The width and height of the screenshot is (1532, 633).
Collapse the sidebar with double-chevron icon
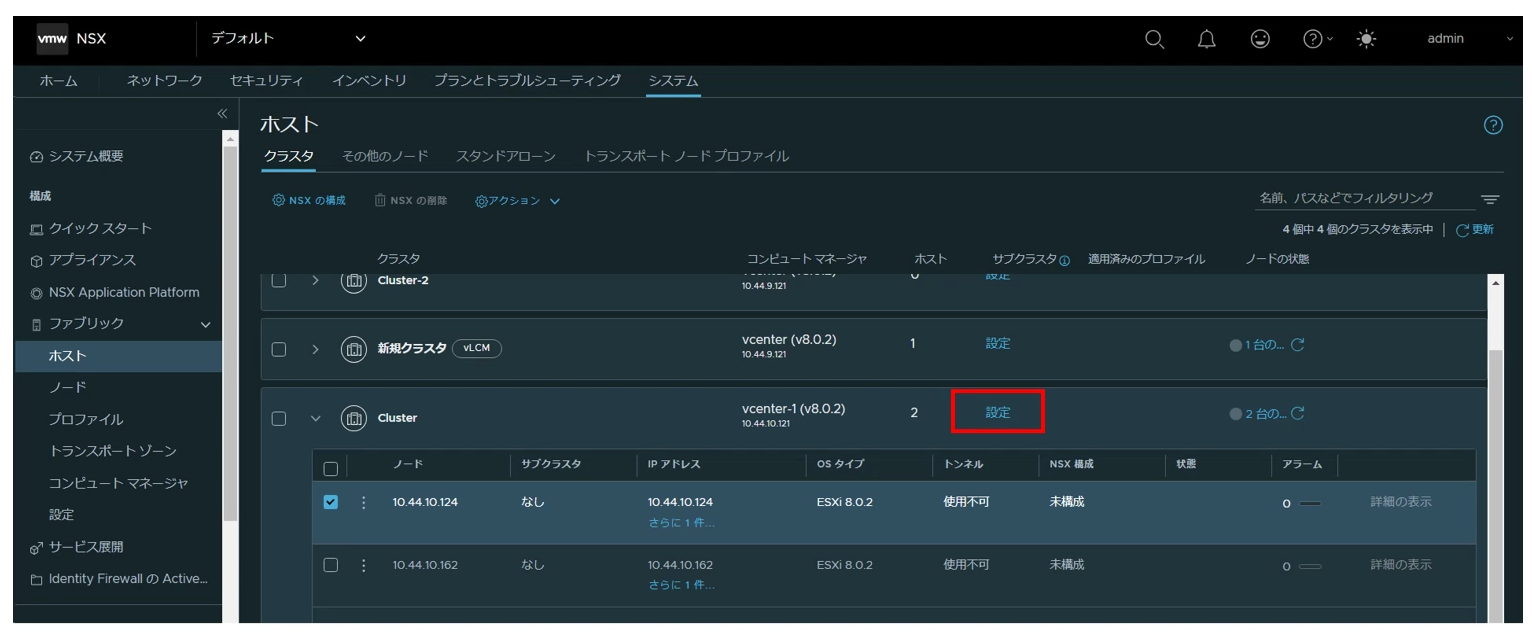[x=222, y=114]
